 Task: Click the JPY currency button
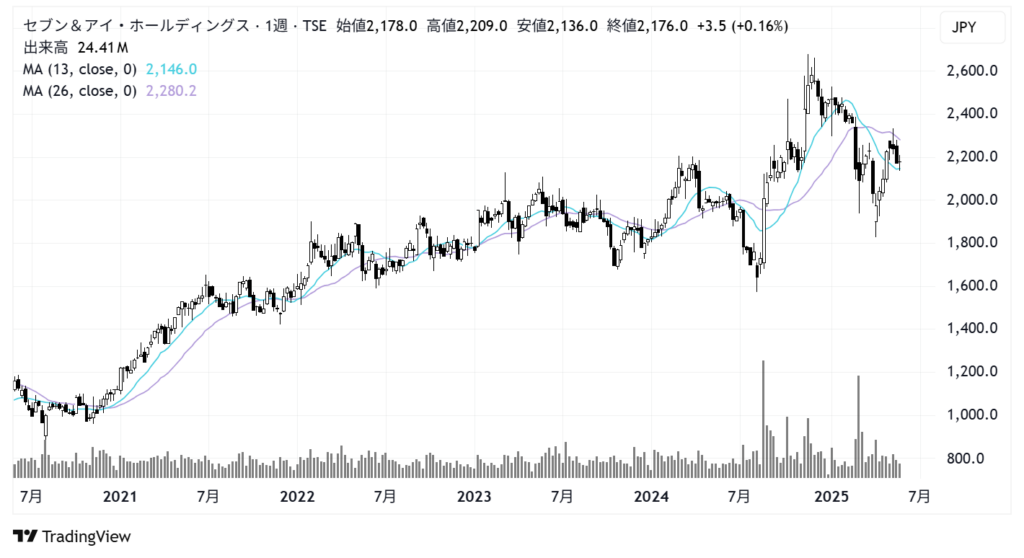point(972,27)
